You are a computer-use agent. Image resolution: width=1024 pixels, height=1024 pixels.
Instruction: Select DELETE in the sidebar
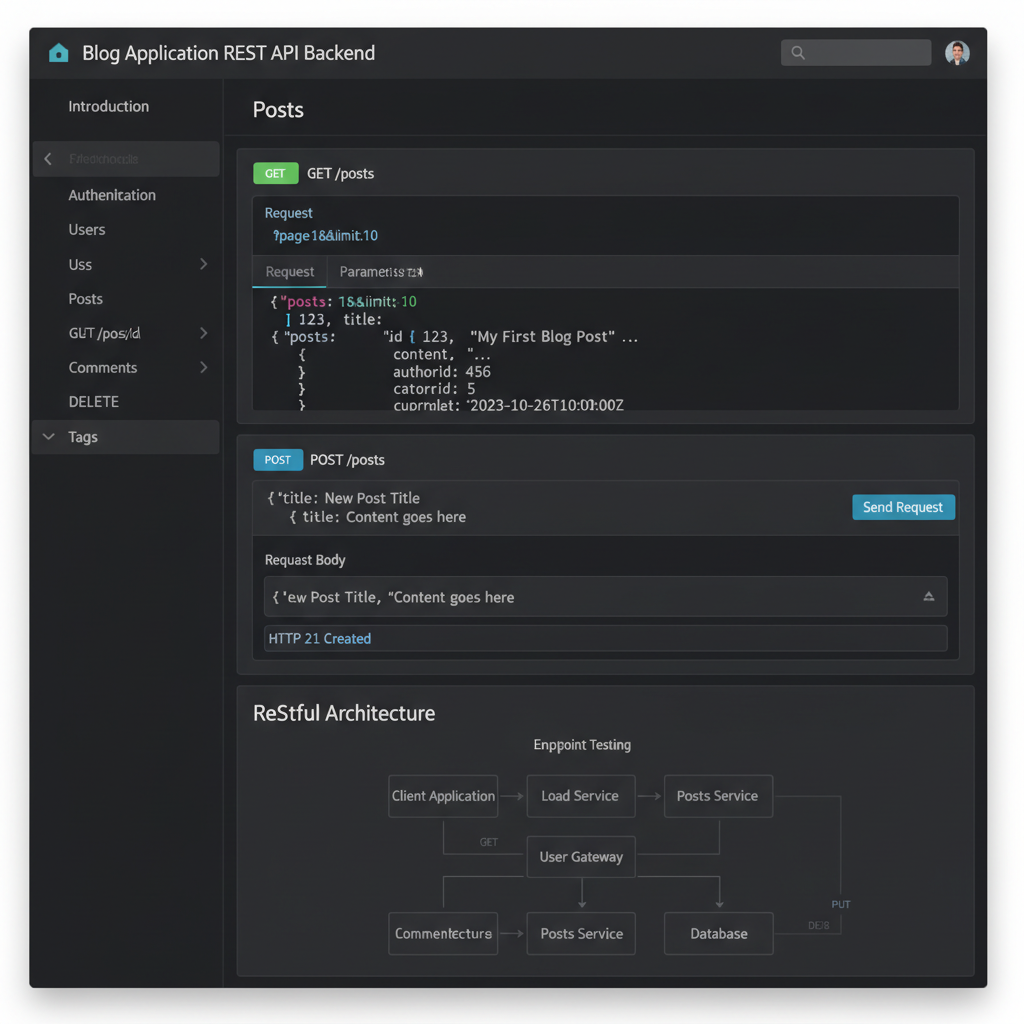click(93, 402)
